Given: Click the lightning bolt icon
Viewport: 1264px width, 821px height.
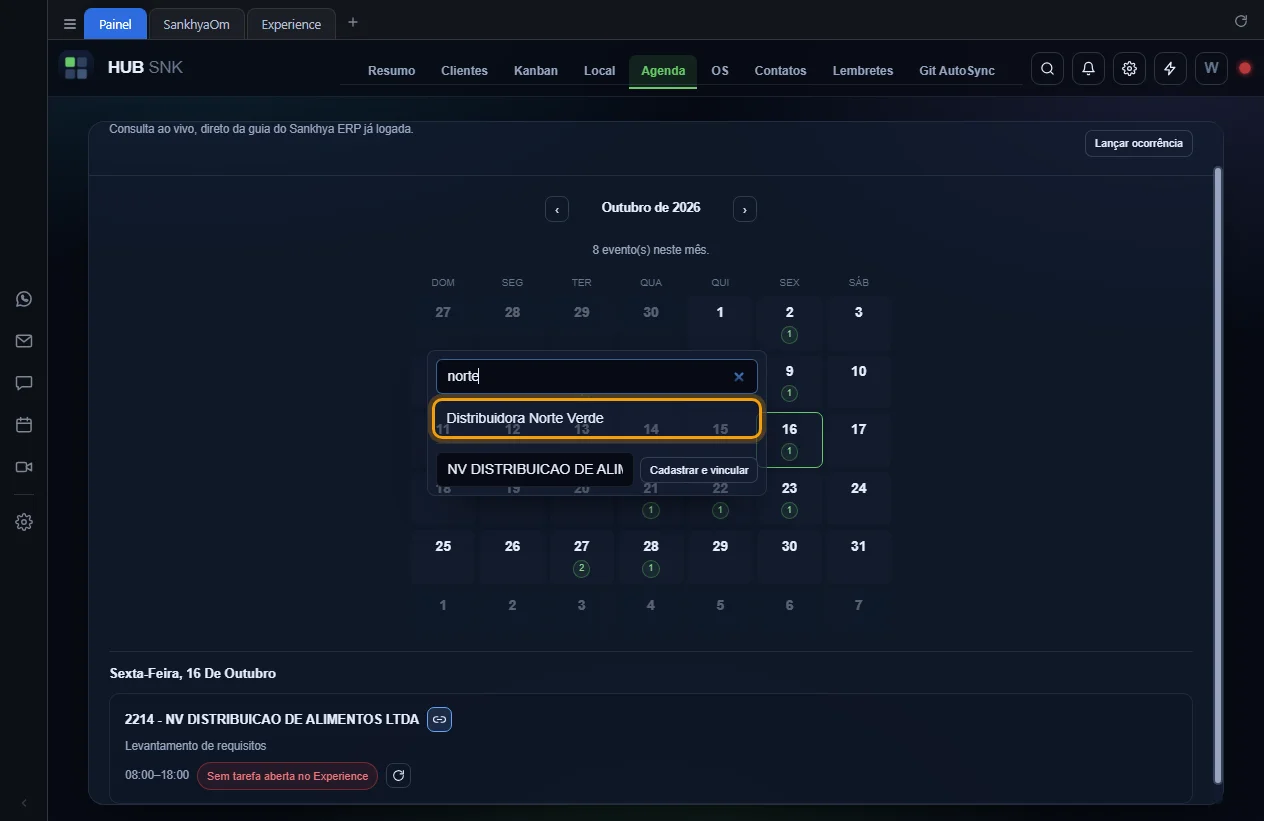Looking at the screenshot, I should click(x=1170, y=68).
